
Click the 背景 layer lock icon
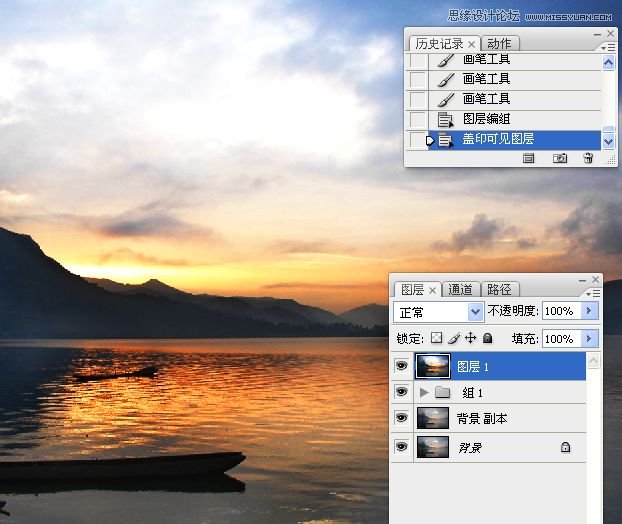click(565, 447)
